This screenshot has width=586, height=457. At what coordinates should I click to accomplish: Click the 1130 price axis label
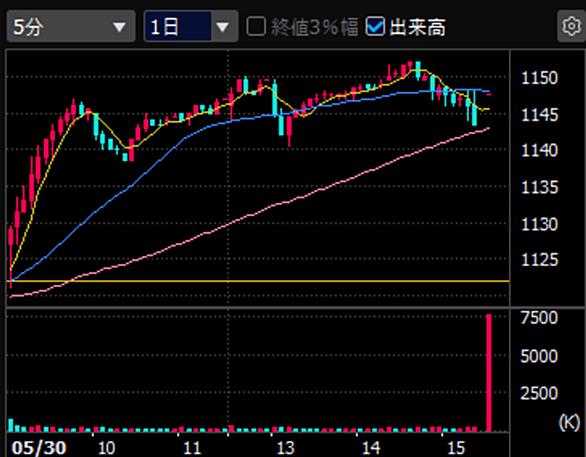pyautogui.click(x=539, y=224)
